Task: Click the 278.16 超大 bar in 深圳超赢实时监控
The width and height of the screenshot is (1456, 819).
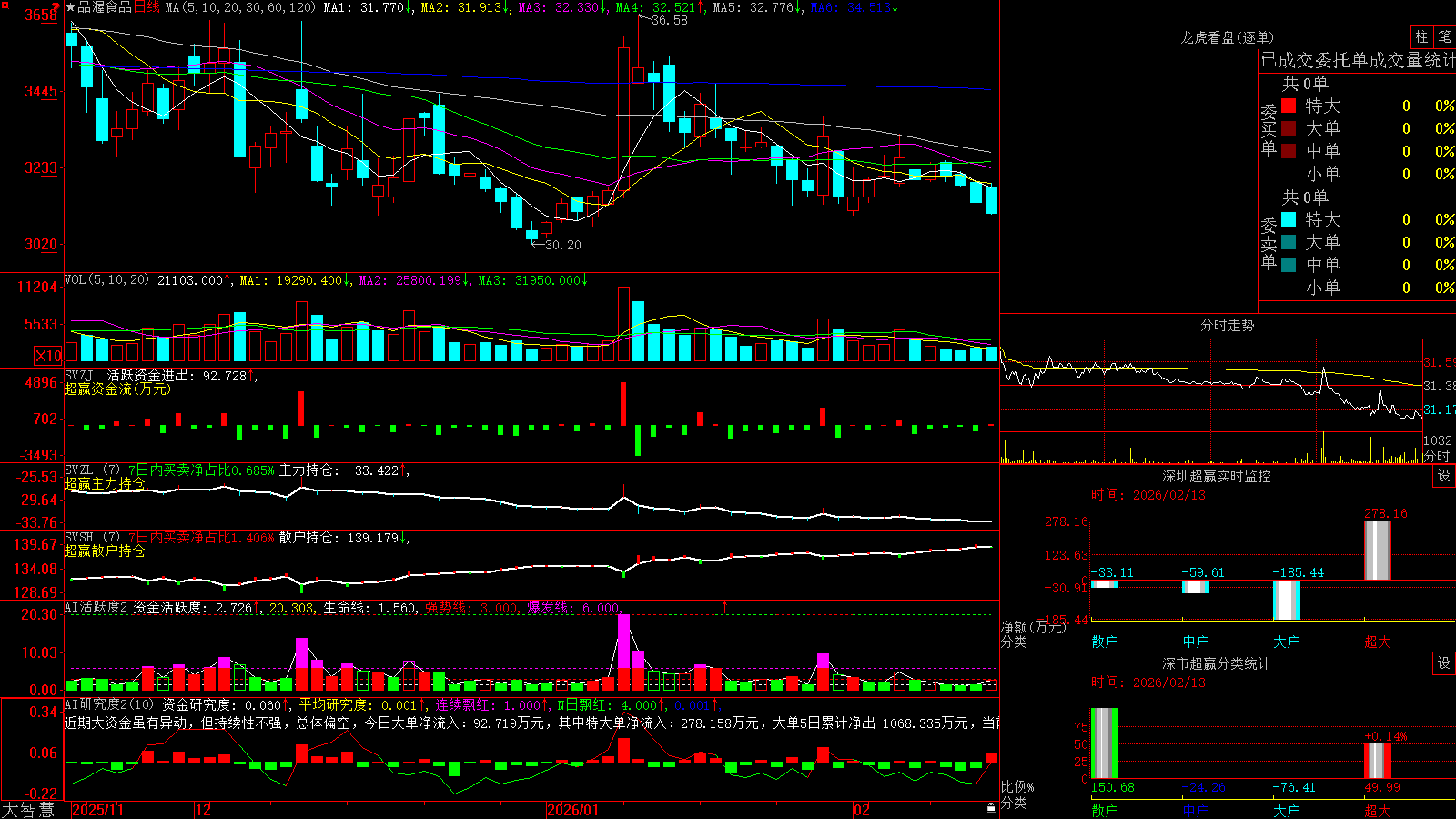Action: (x=1378, y=550)
